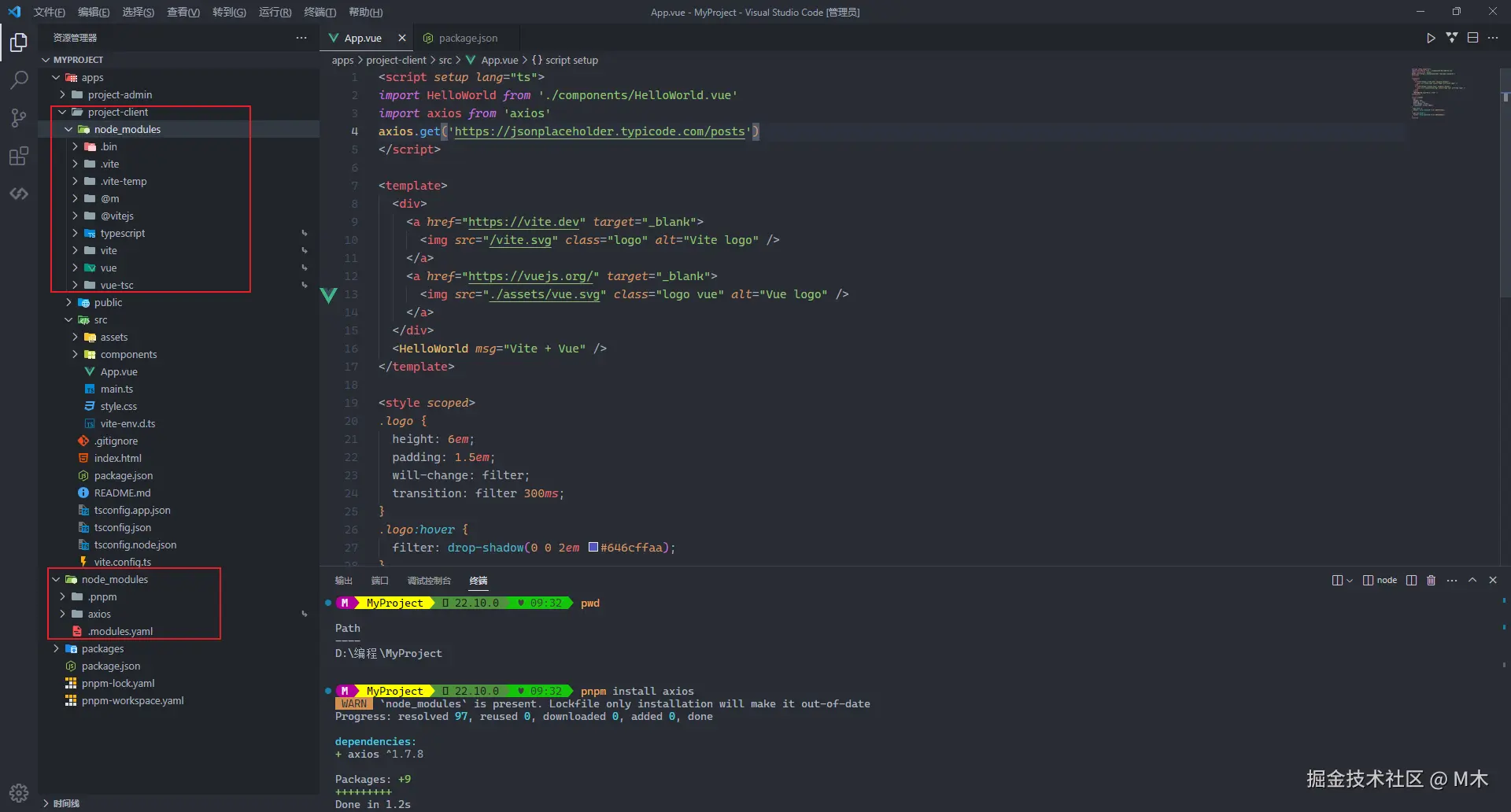
Task: Open tsconfig.node.json in the file tree
Action: [135, 544]
